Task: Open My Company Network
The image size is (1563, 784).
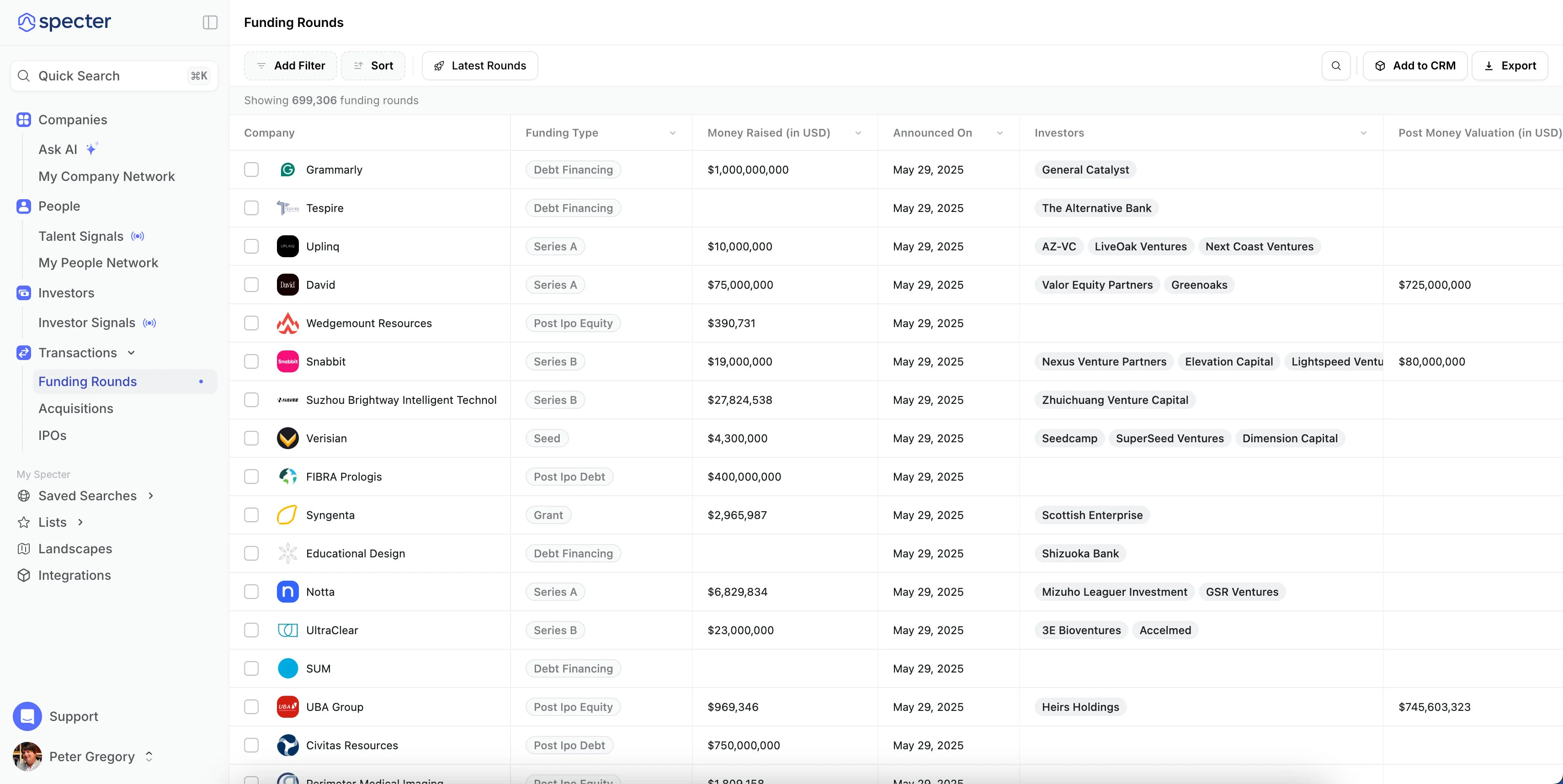Action: [x=106, y=176]
